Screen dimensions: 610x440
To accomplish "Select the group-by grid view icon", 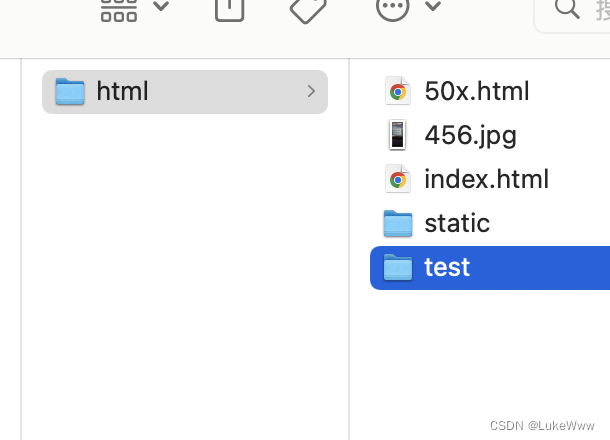I will point(119,10).
